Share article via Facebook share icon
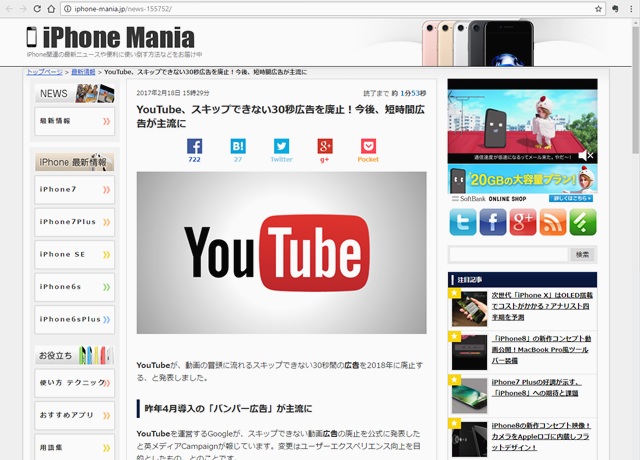Image resolution: width=640 pixels, height=460 pixels. click(194, 146)
